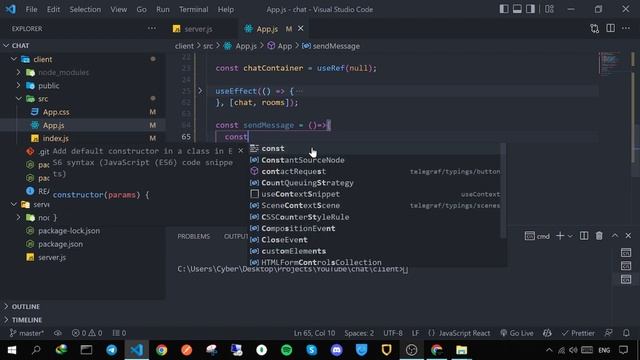The image size is (640, 360).
Task: Open package-lock.json file
Action: [69, 231]
